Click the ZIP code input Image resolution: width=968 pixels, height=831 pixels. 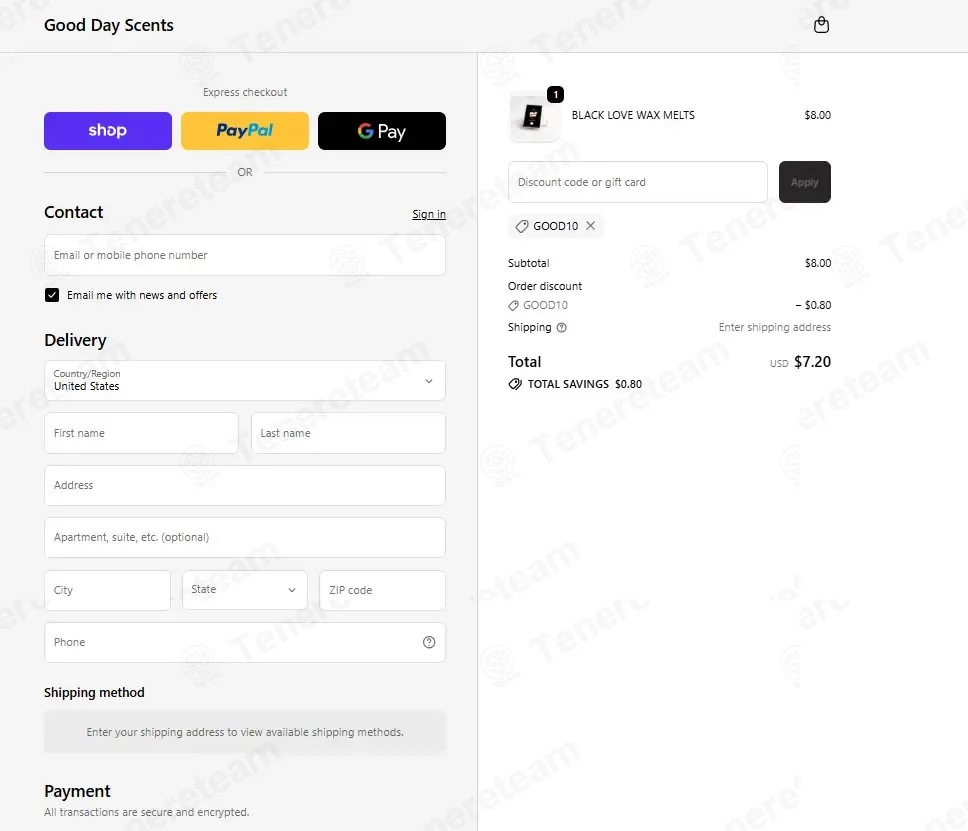pyautogui.click(x=382, y=590)
